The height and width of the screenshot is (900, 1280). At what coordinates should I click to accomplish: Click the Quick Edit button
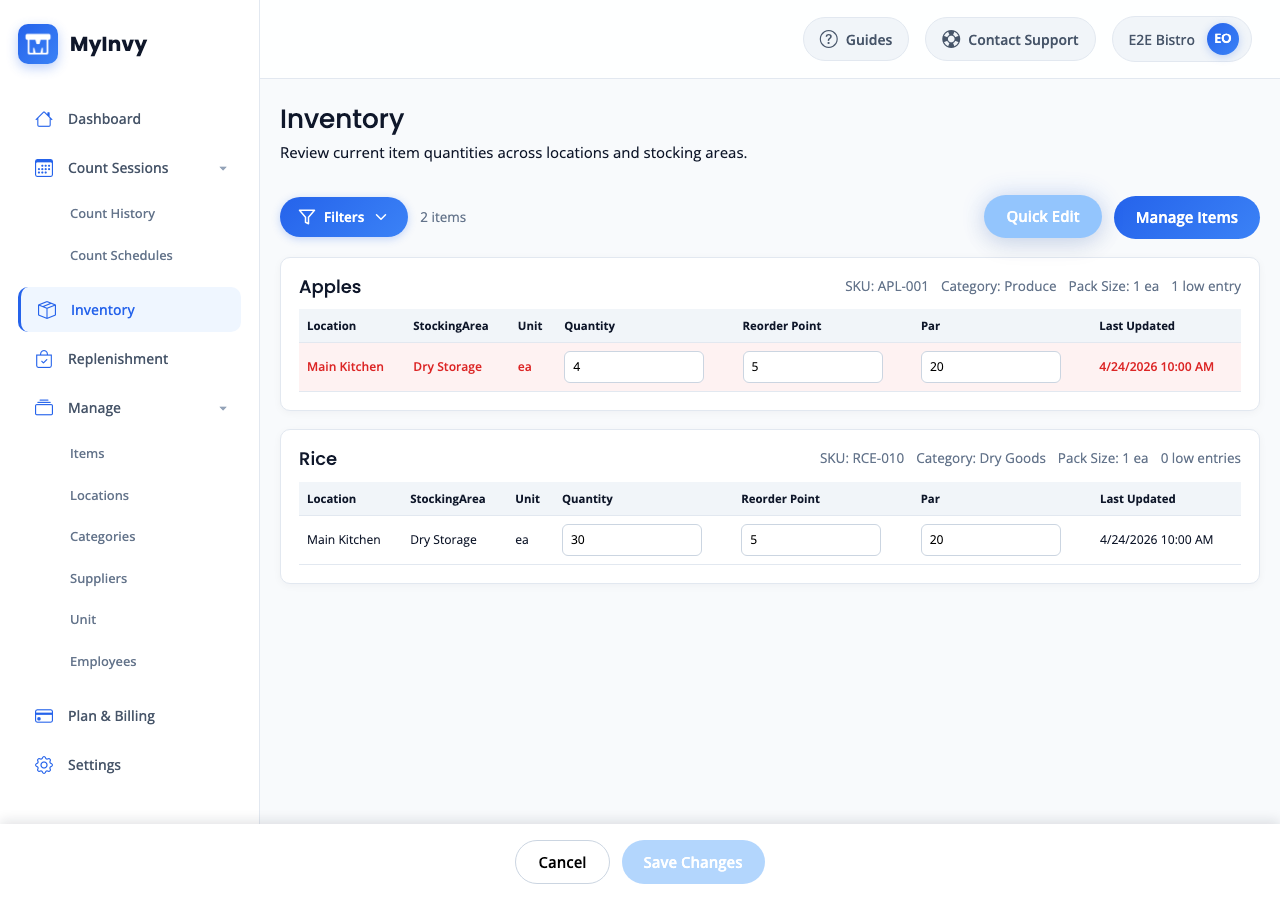(1043, 217)
